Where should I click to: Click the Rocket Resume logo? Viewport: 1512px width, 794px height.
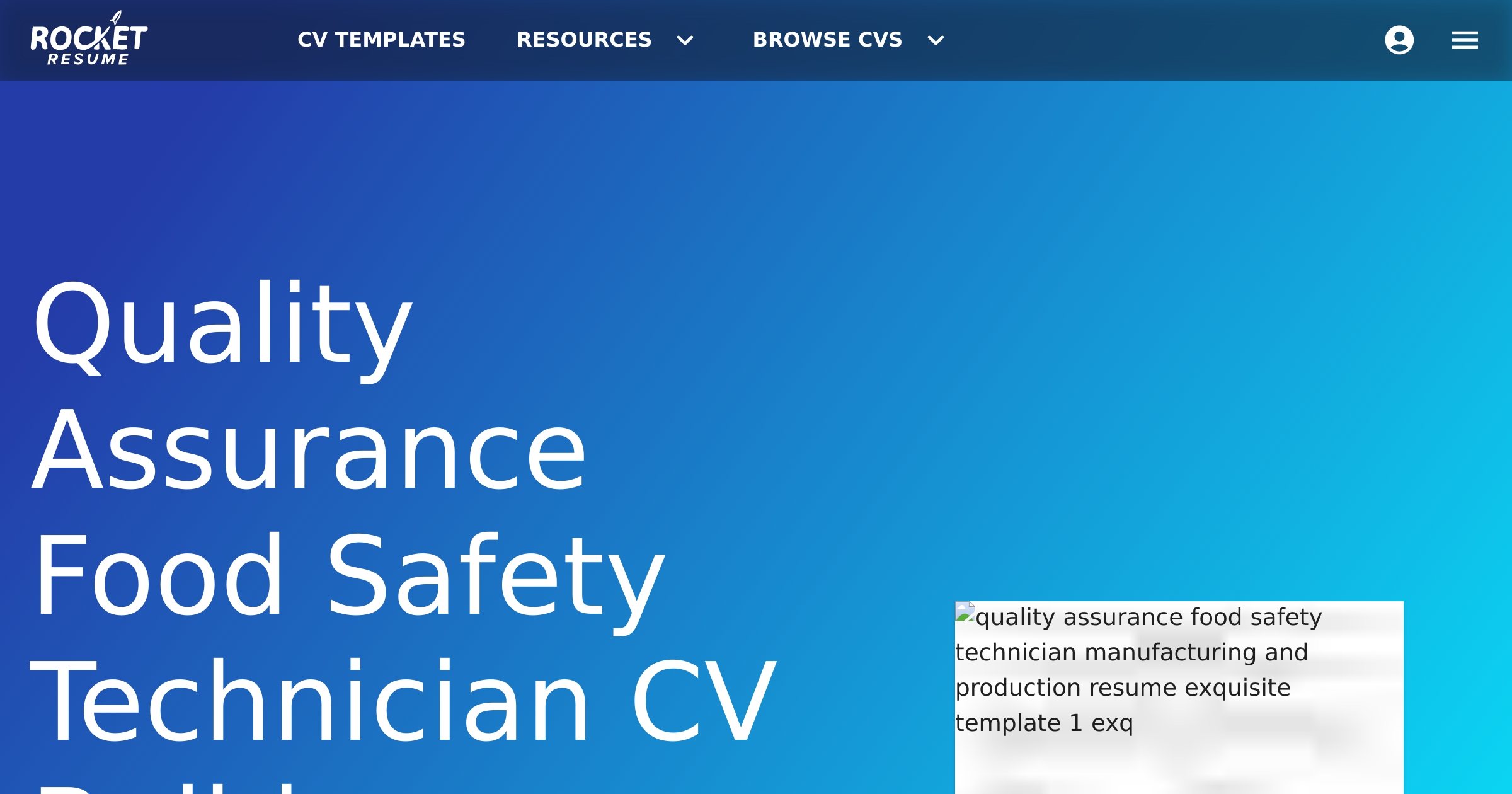pyautogui.click(x=89, y=38)
